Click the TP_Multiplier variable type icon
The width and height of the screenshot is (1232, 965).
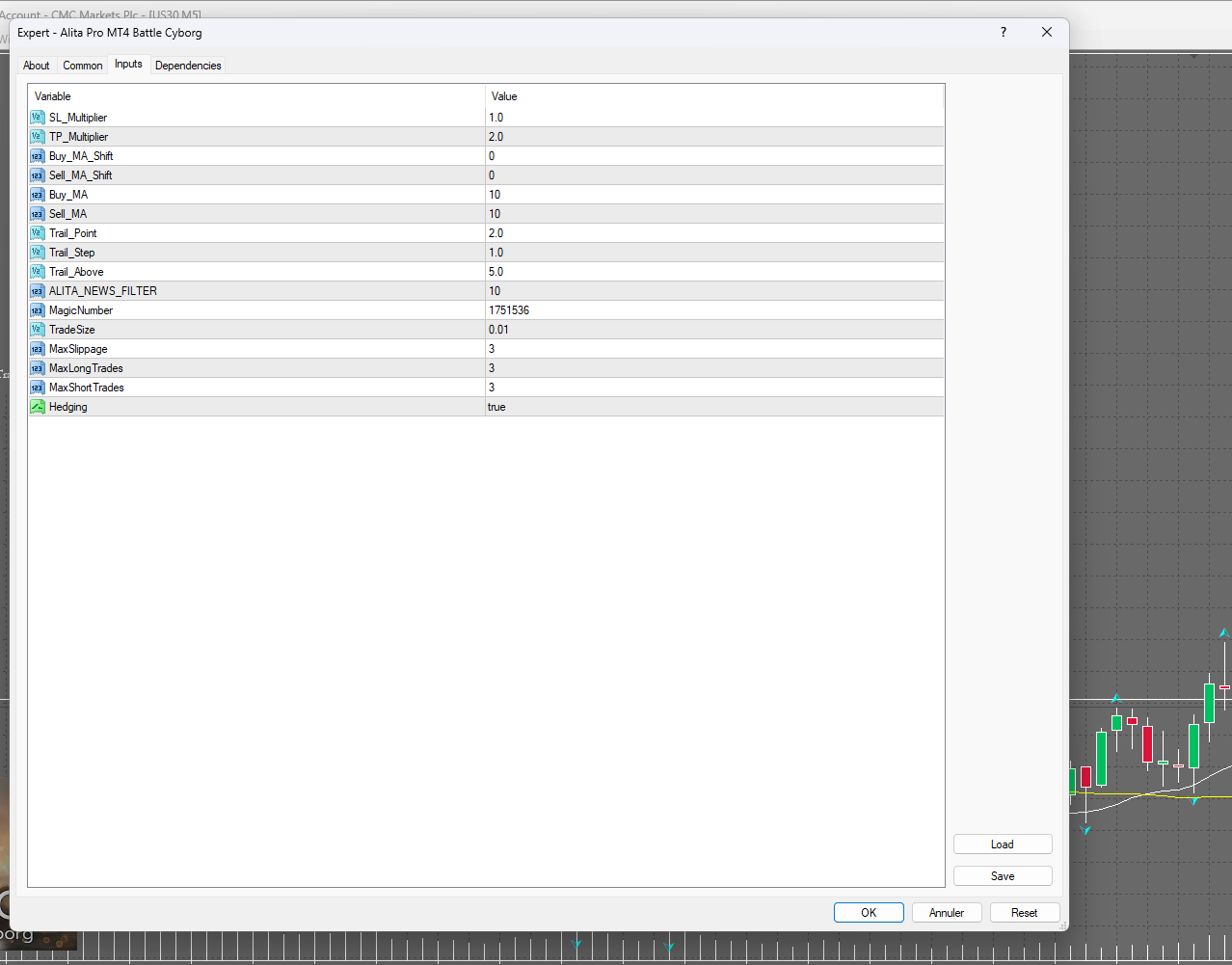click(38, 137)
